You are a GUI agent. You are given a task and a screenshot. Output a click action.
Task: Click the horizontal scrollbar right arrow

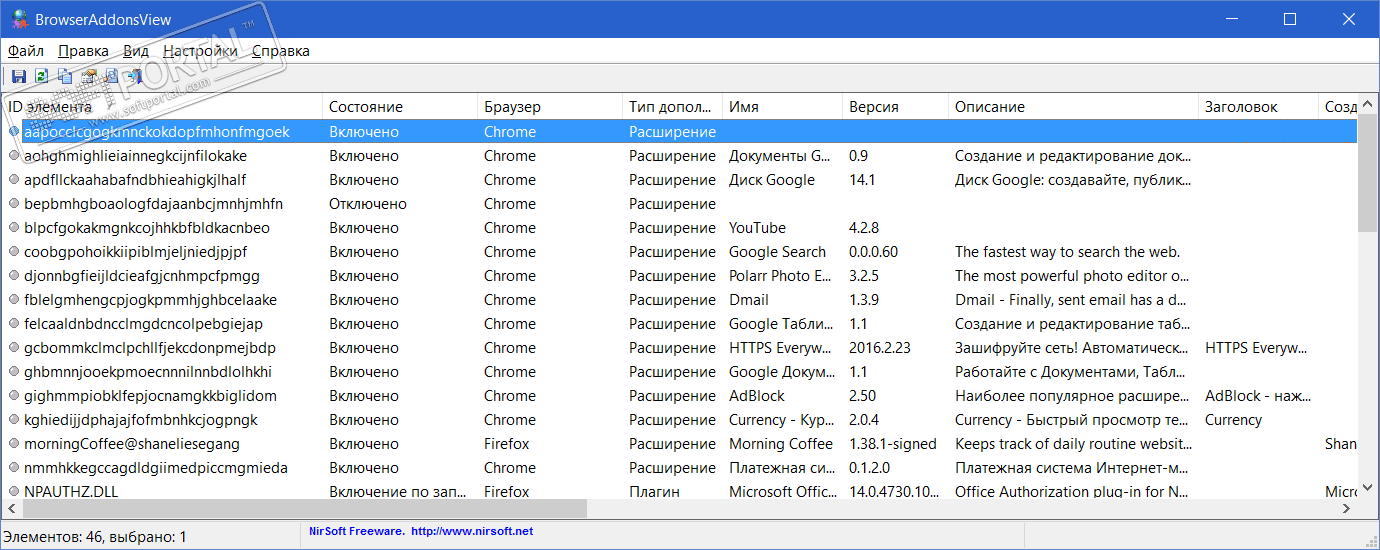(1346, 509)
